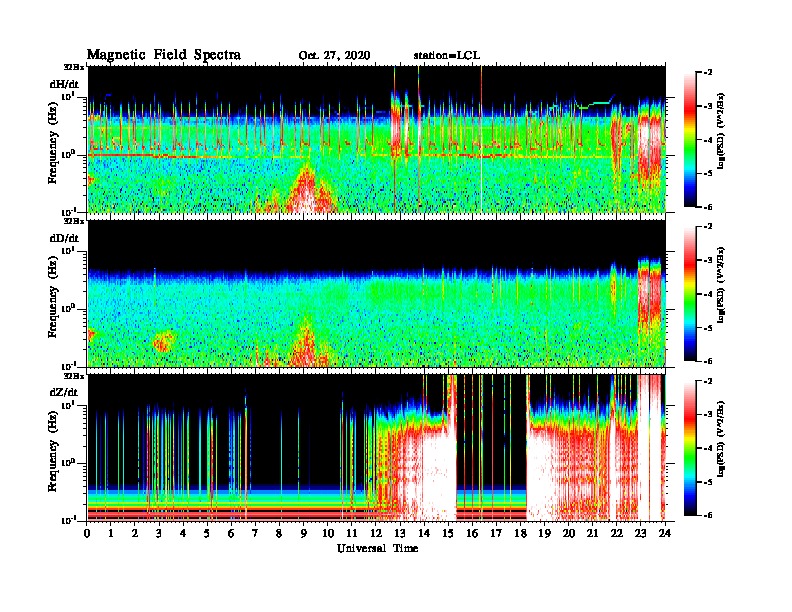Click hour 12 on the time axis
The height and width of the screenshot is (612, 792).
pos(376,533)
